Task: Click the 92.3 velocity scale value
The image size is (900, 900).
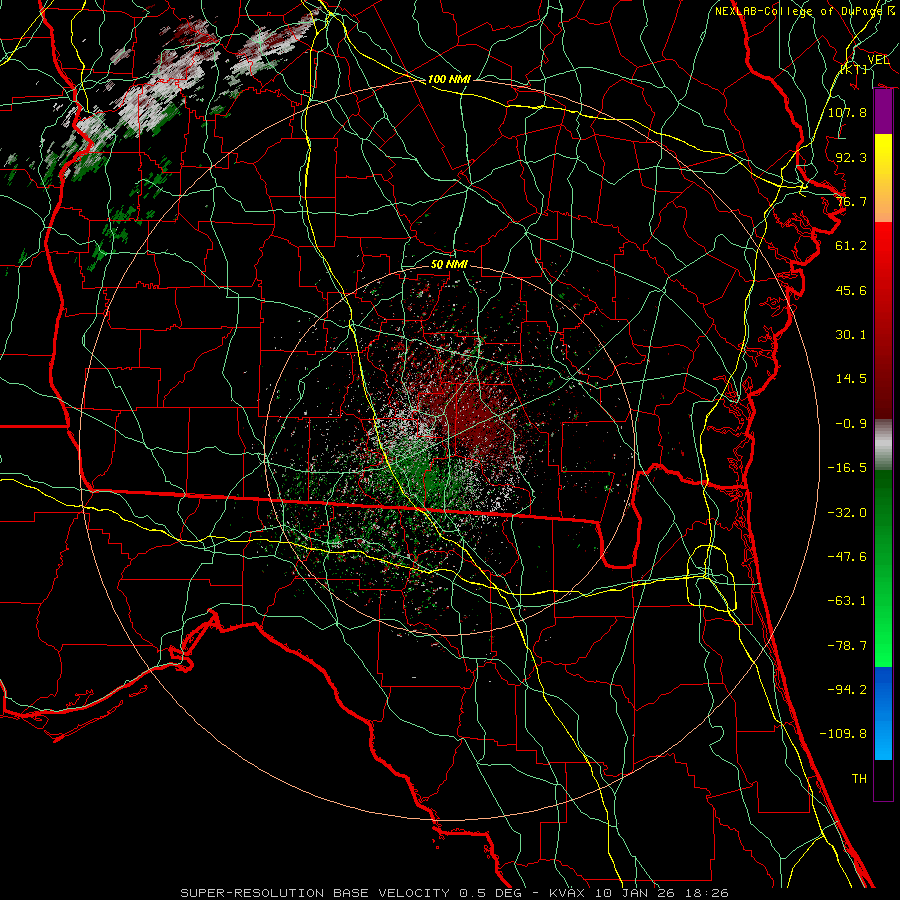Action: [x=851, y=157]
